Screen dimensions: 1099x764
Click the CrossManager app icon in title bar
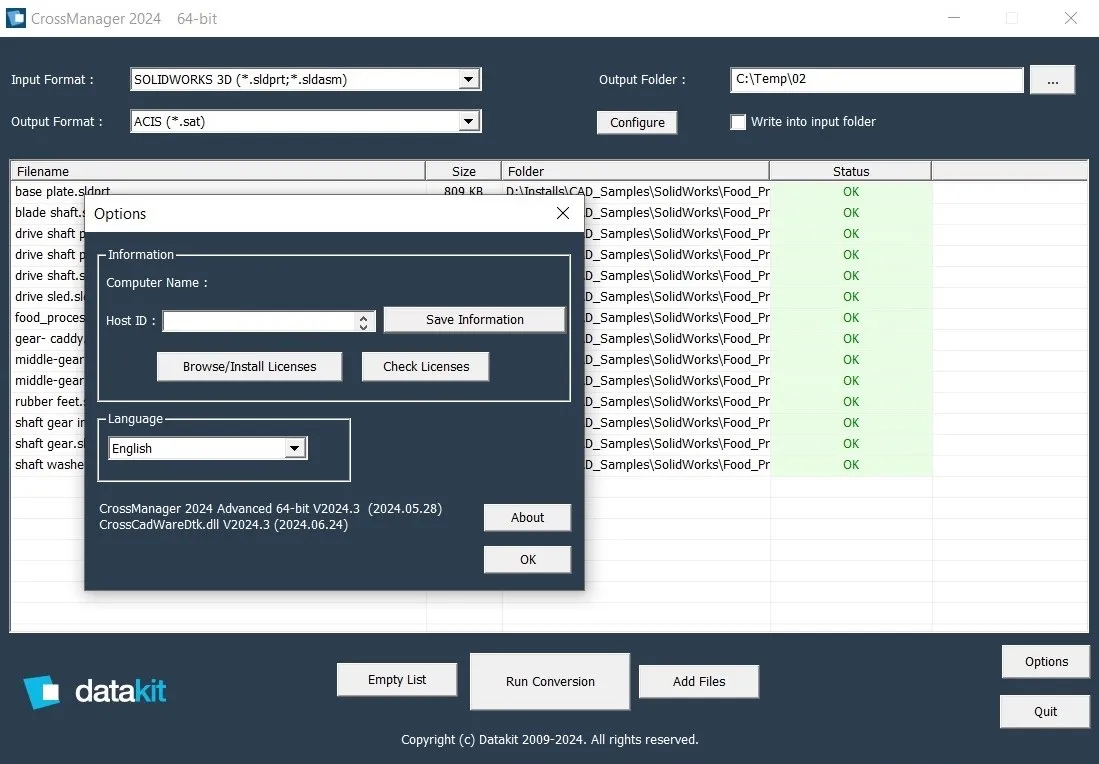click(15, 18)
